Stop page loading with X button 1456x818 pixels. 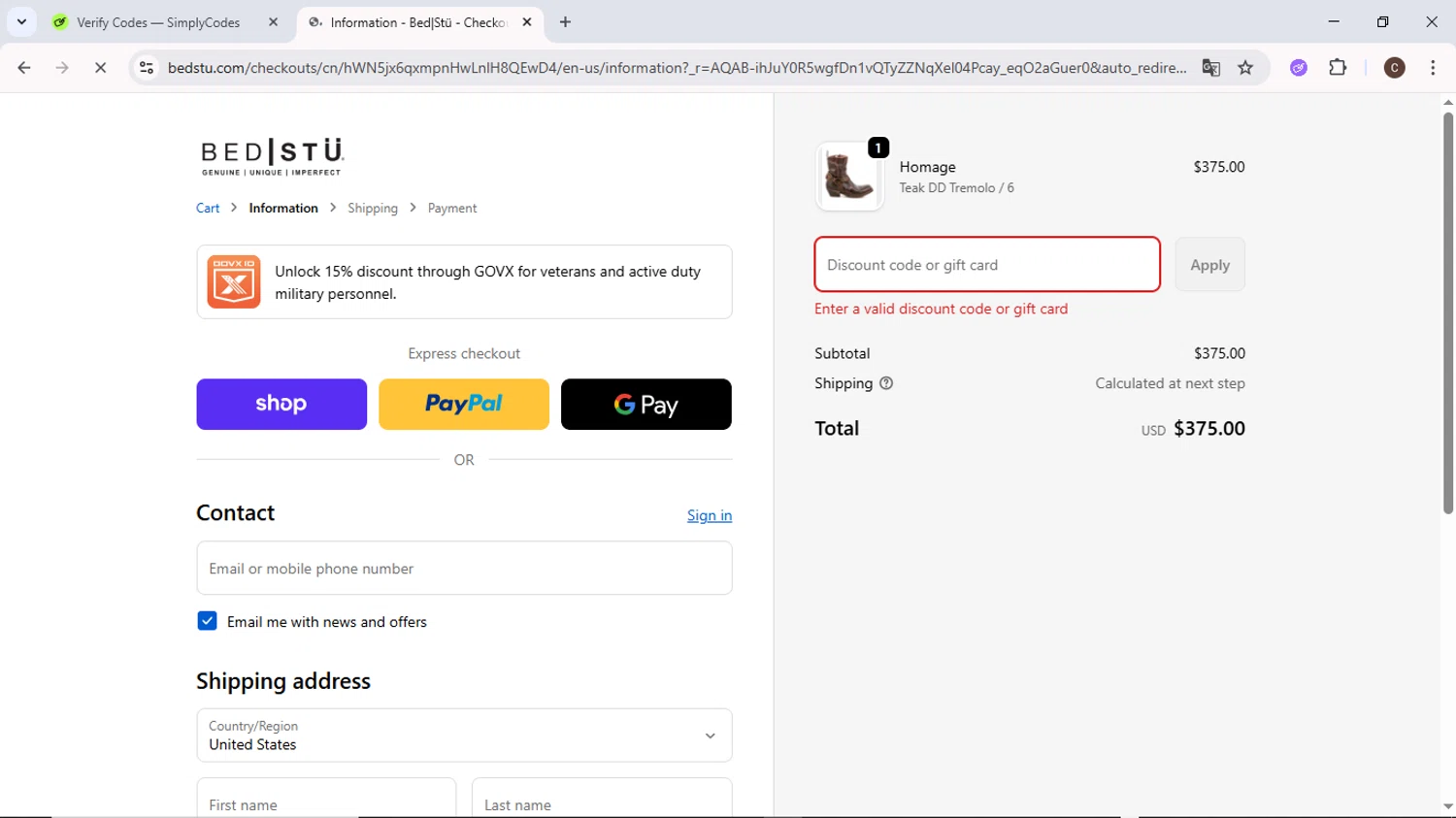tap(100, 68)
